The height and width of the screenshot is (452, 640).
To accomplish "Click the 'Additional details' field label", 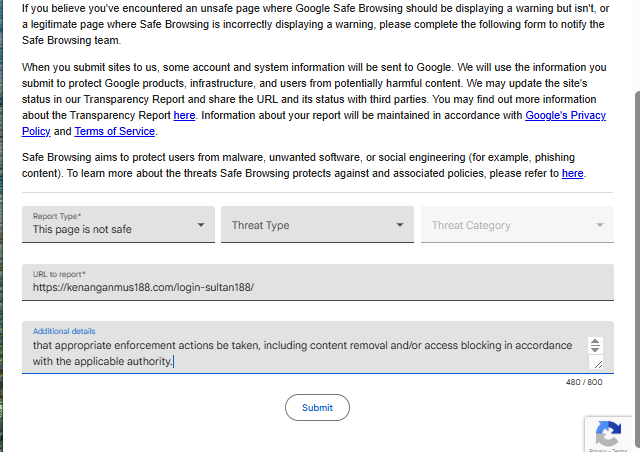I will click(x=64, y=331).
